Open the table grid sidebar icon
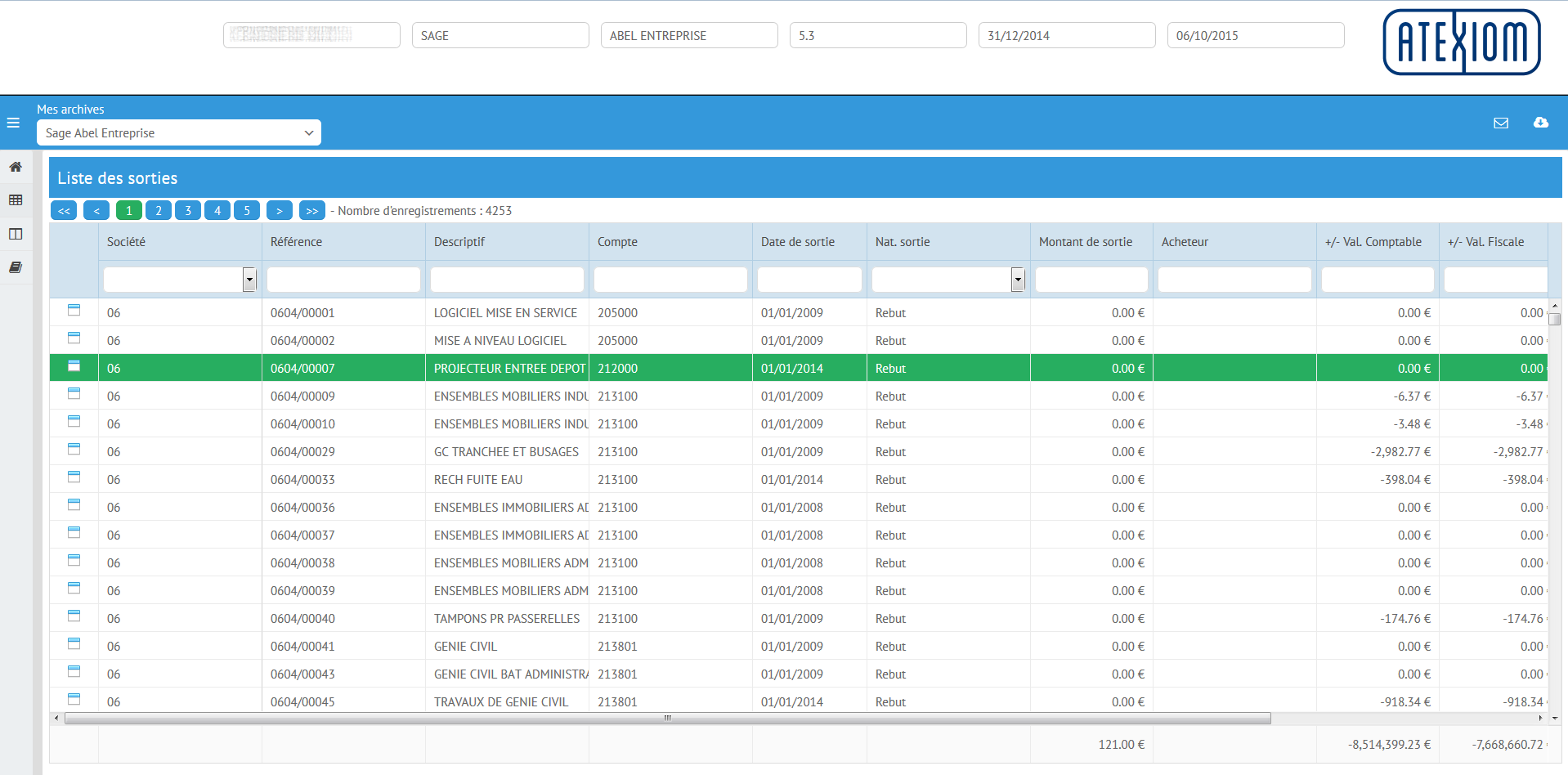 (16, 200)
